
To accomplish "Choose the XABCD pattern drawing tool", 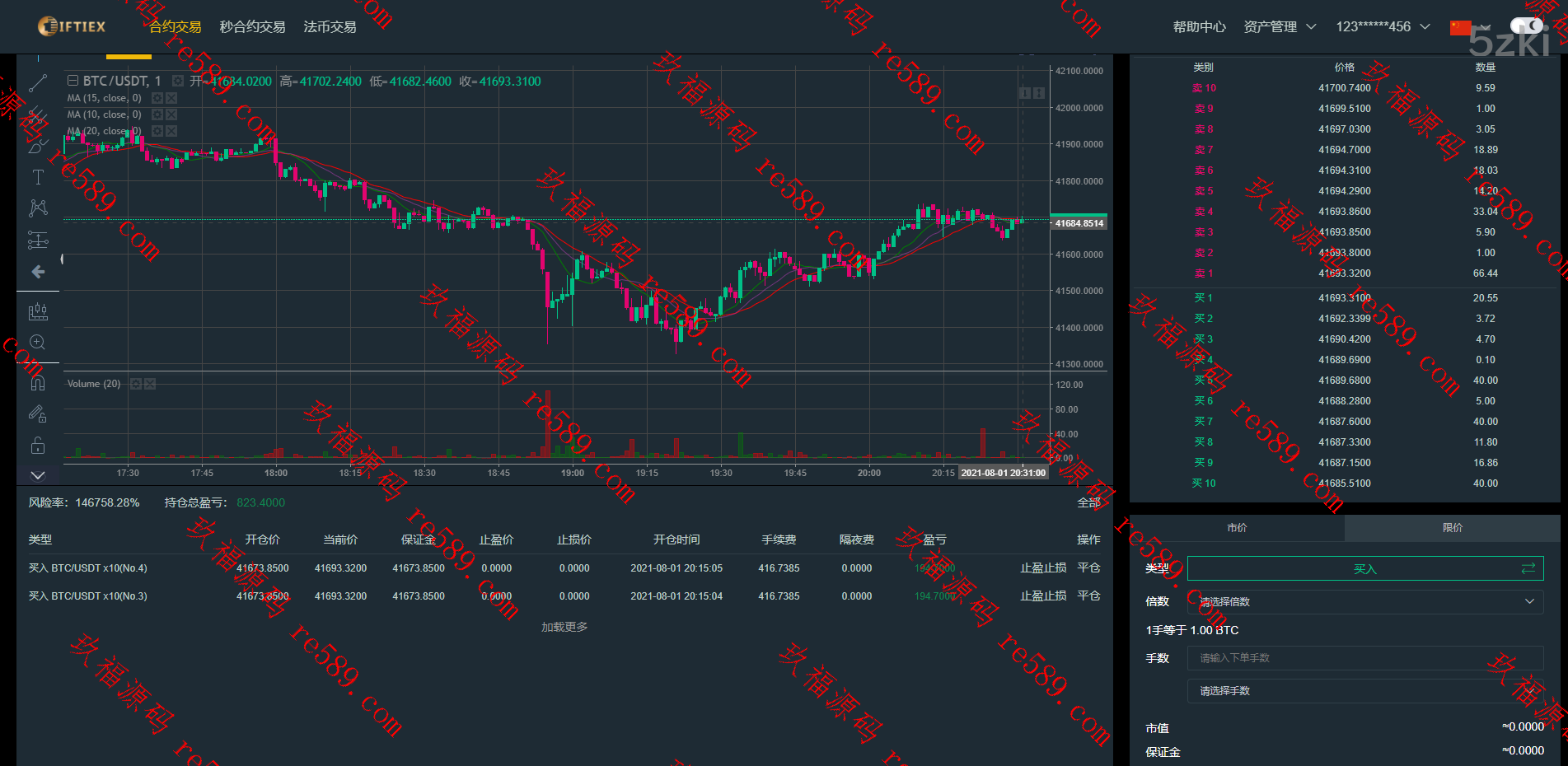I will point(38,208).
